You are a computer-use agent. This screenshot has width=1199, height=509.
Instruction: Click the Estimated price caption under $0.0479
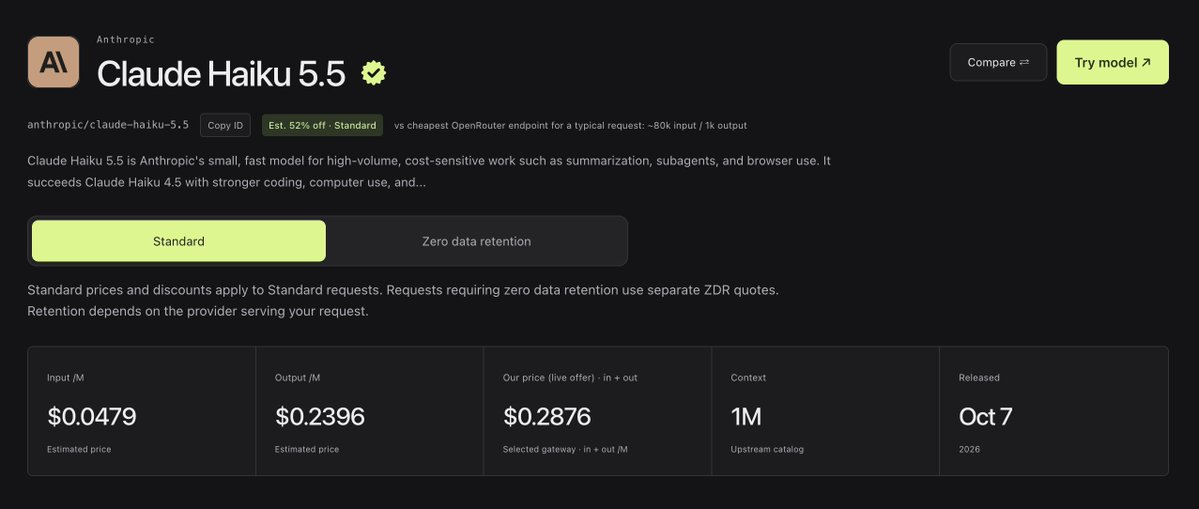pyautogui.click(x=79, y=449)
